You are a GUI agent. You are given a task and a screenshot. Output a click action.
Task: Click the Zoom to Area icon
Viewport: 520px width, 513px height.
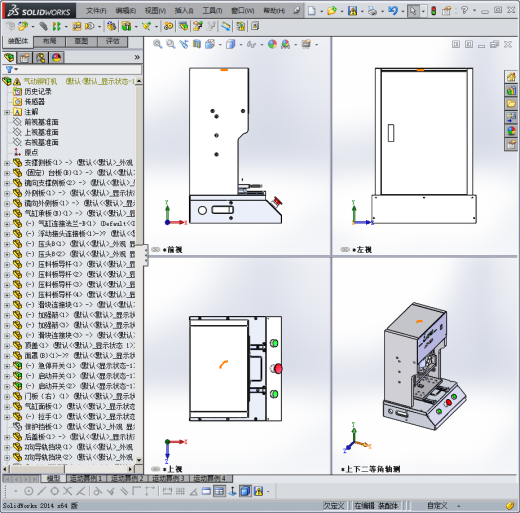coord(171,44)
